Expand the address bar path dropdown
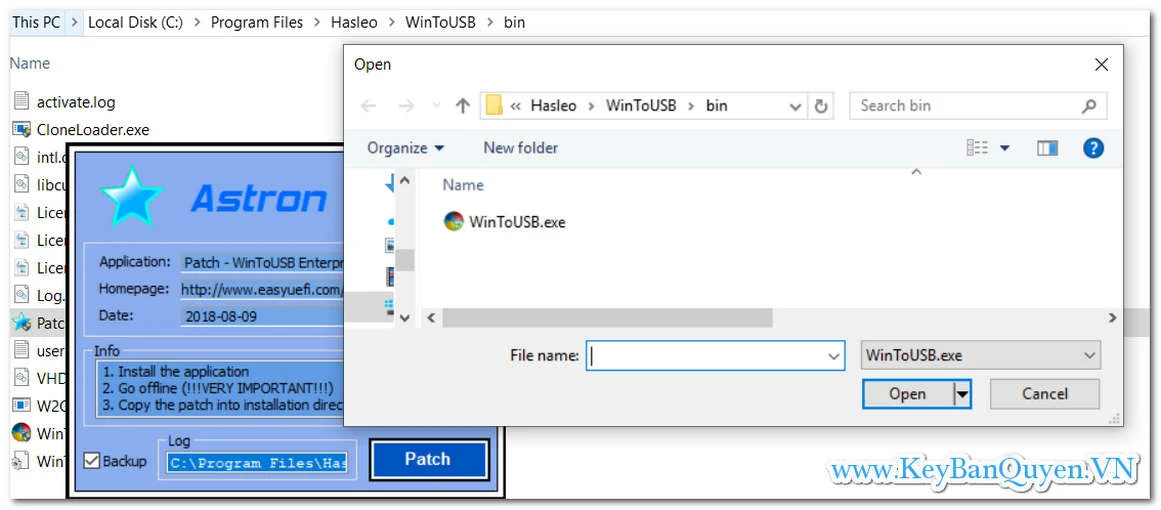The image size is (1161, 510). [796, 107]
